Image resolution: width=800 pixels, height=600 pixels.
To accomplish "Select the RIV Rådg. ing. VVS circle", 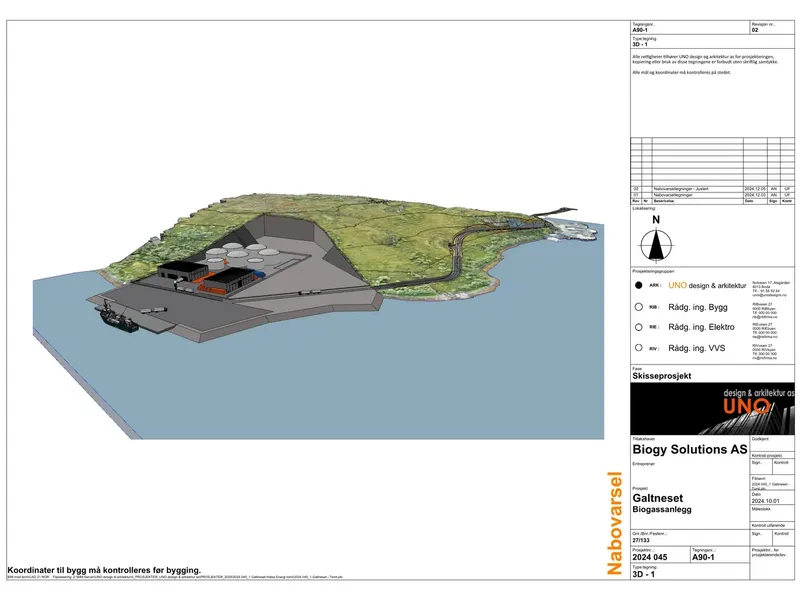I will click(x=638, y=348).
